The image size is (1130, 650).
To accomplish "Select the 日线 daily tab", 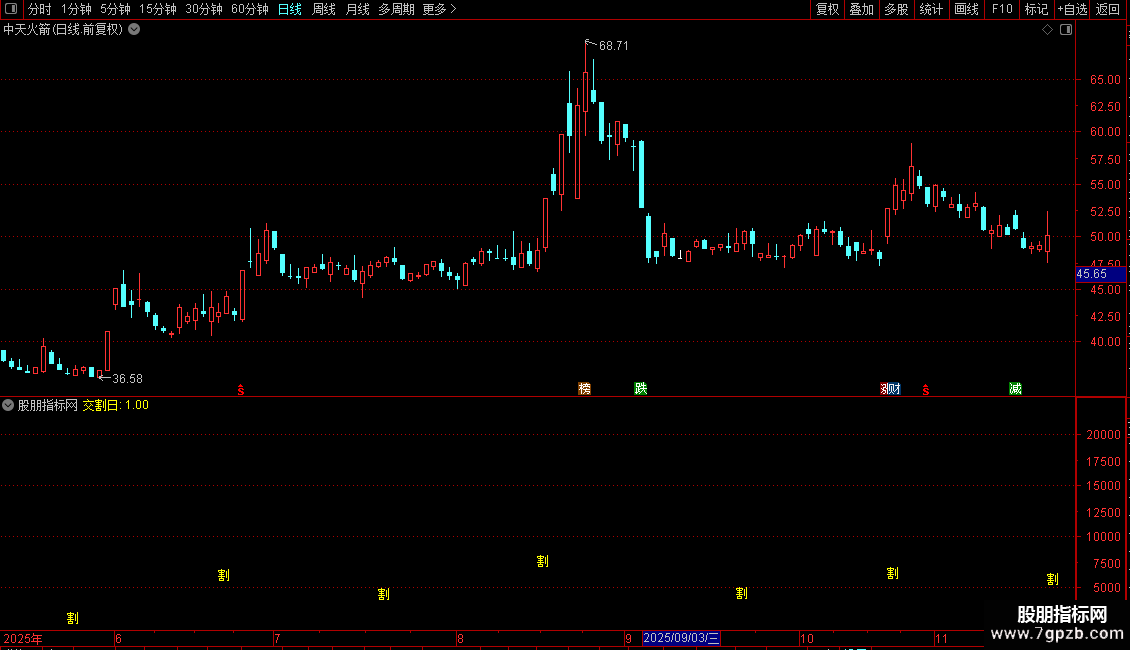I will [290, 9].
